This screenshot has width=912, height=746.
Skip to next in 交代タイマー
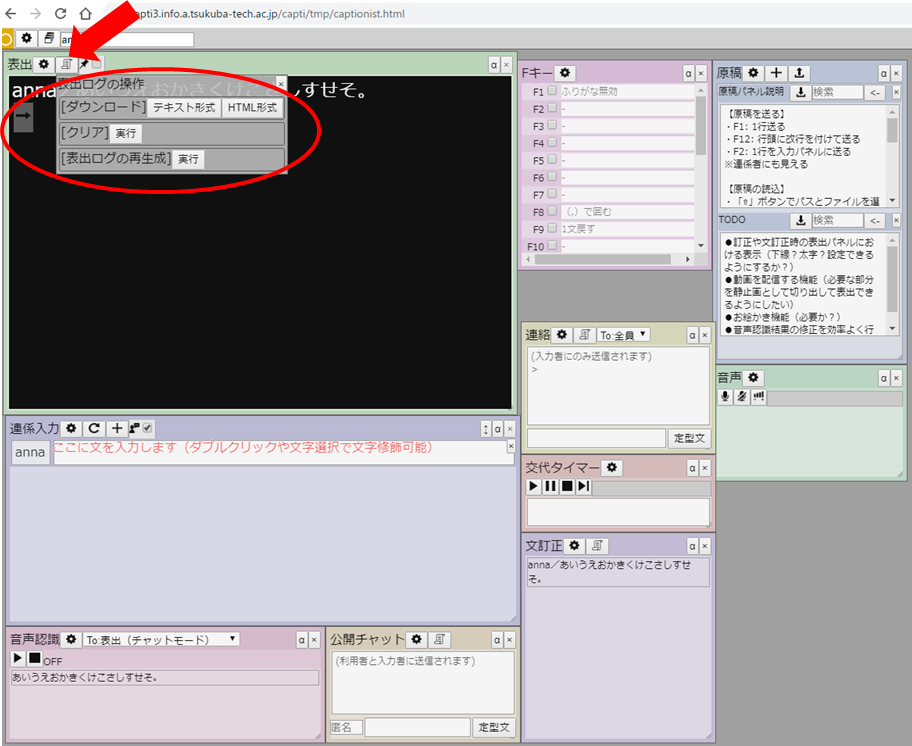click(x=583, y=486)
